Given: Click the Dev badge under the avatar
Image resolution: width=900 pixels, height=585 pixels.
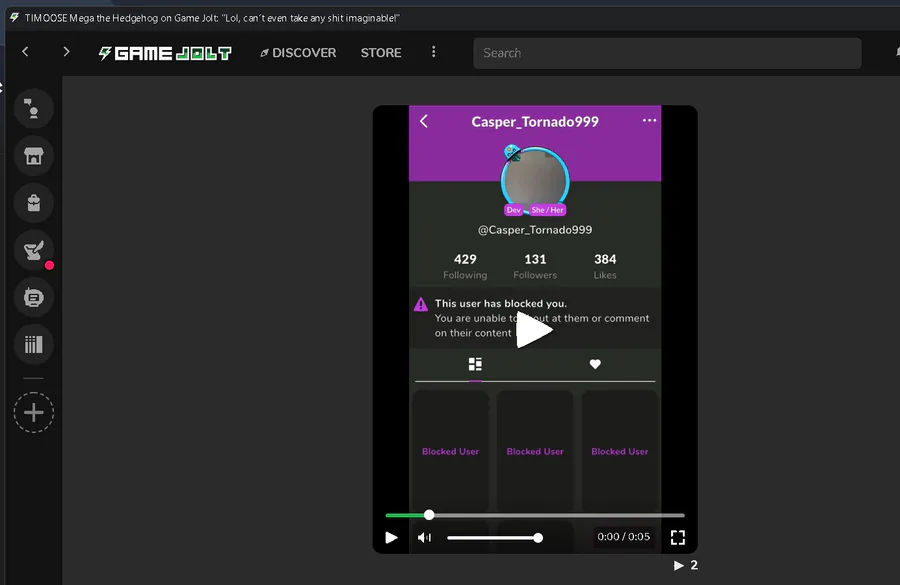Looking at the screenshot, I should point(514,210).
